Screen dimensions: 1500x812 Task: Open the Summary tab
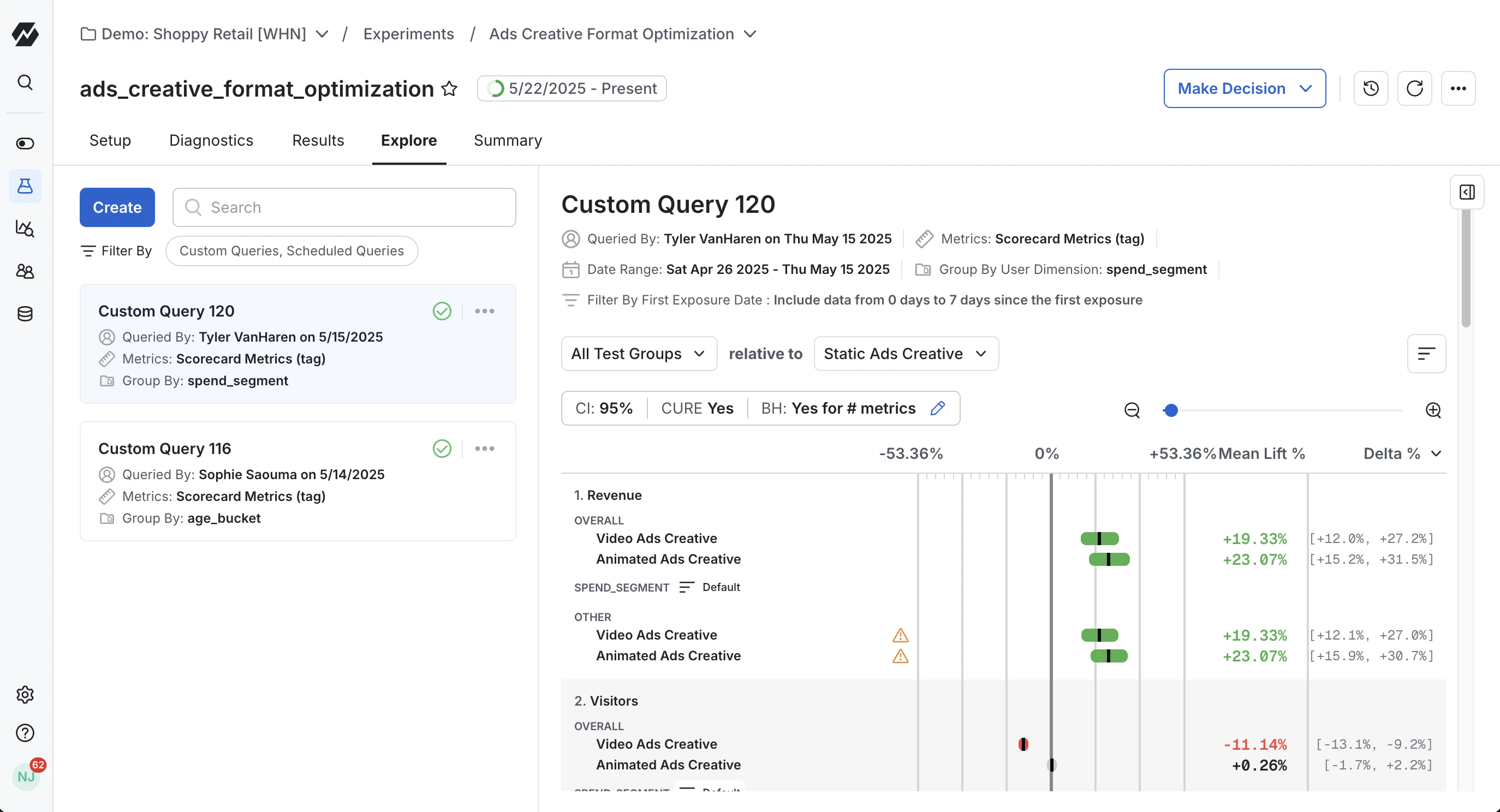[507, 140]
